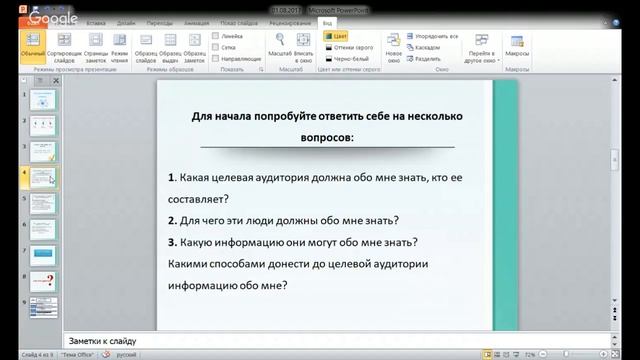Select slide 9 thumbnail
Viewport: 640px width, 360px height.
[x=44, y=307]
